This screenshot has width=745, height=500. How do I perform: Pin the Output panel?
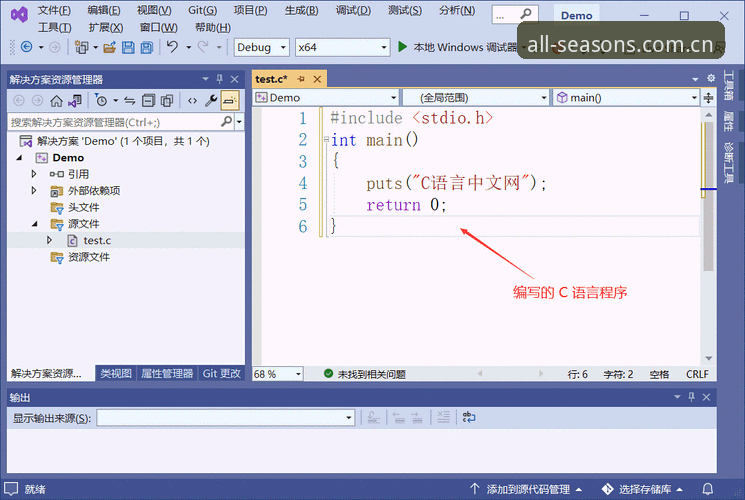pyautogui.click(x=691, y=396)
